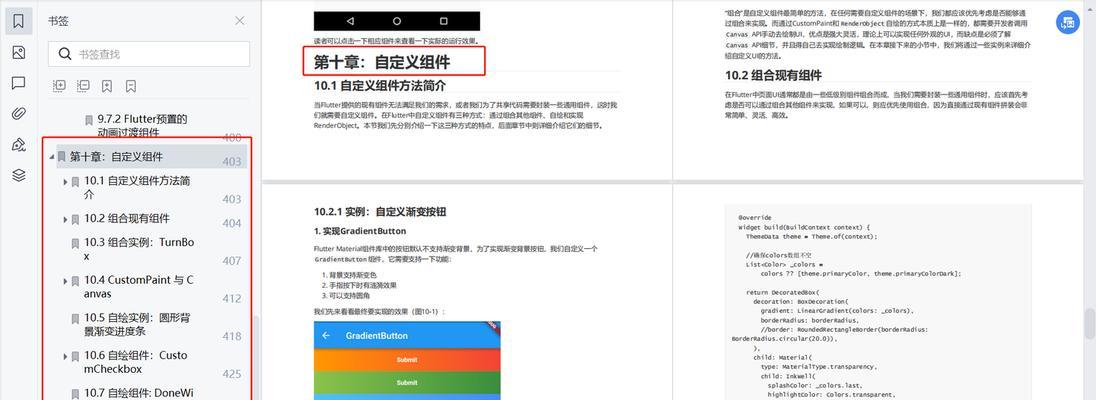Click the orange Submit button in figure
Image resolution: width=1096 pixels, height=400 pixels.
pos(407,359)
